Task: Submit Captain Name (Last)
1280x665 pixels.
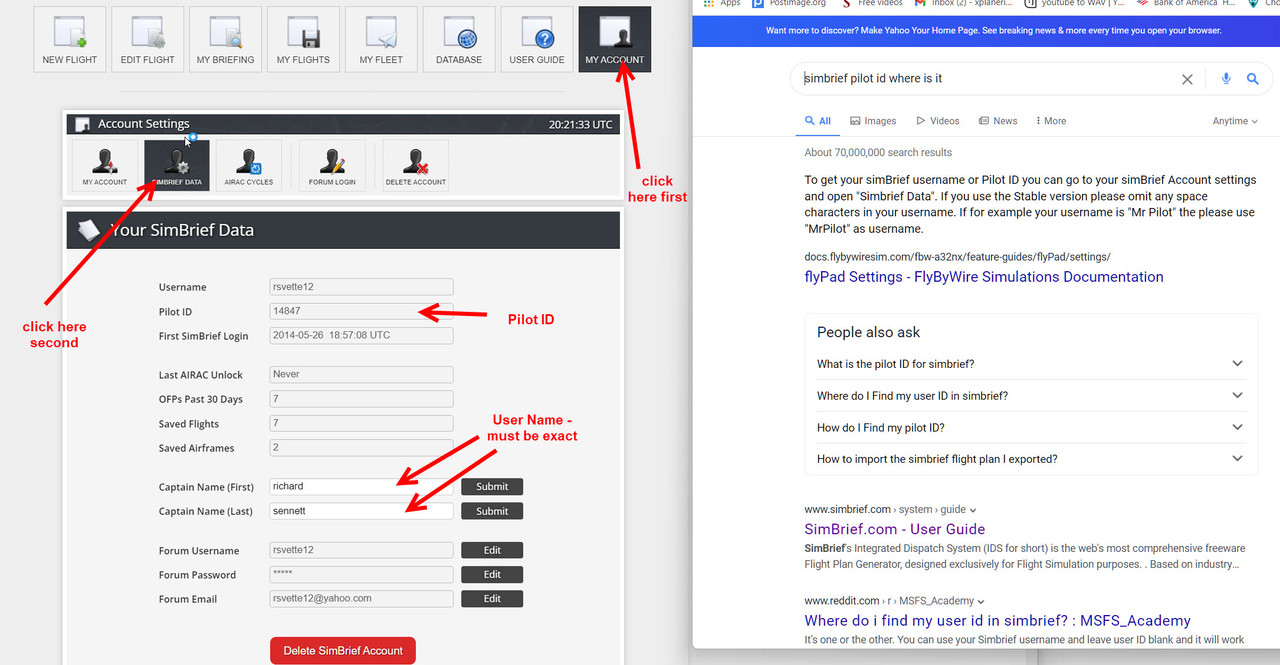Action: point(492,511)
